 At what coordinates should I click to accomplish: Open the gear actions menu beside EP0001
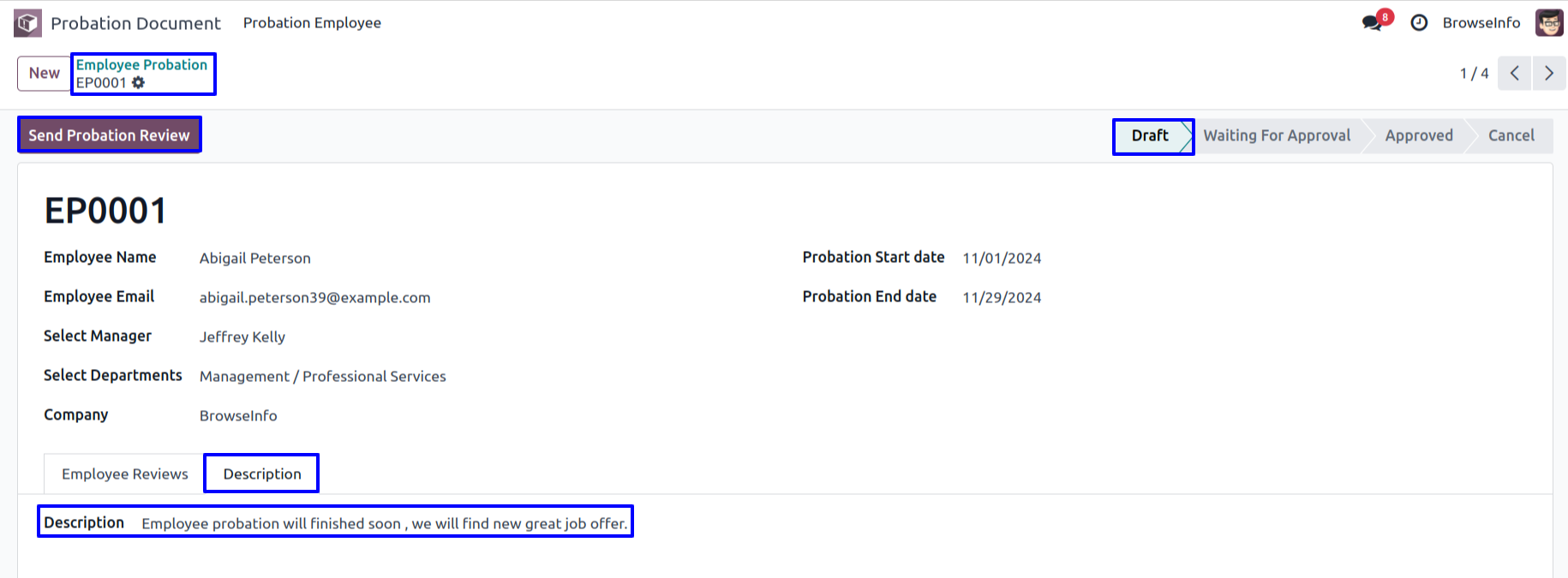(x=139, y=83)
